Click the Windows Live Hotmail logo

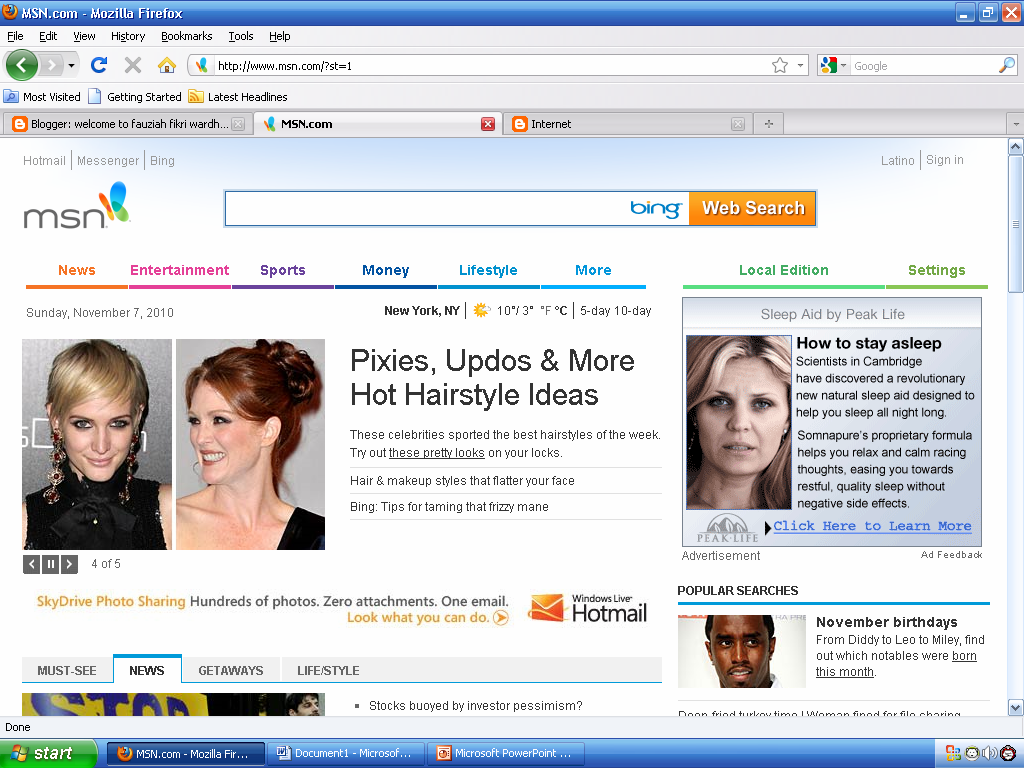[588, 608]
